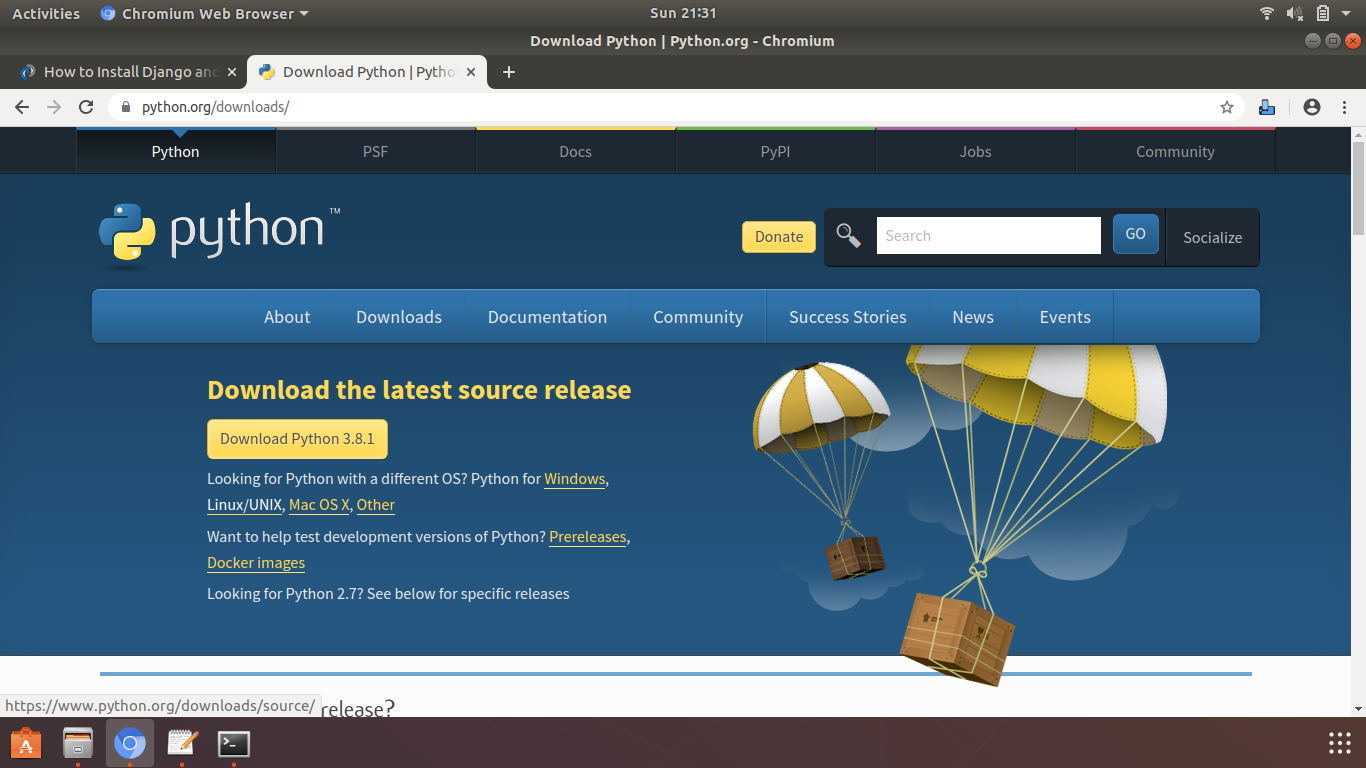Reload the python.org page
Image resolution: width=1366 pixels, height=768 pixels.
86,107
